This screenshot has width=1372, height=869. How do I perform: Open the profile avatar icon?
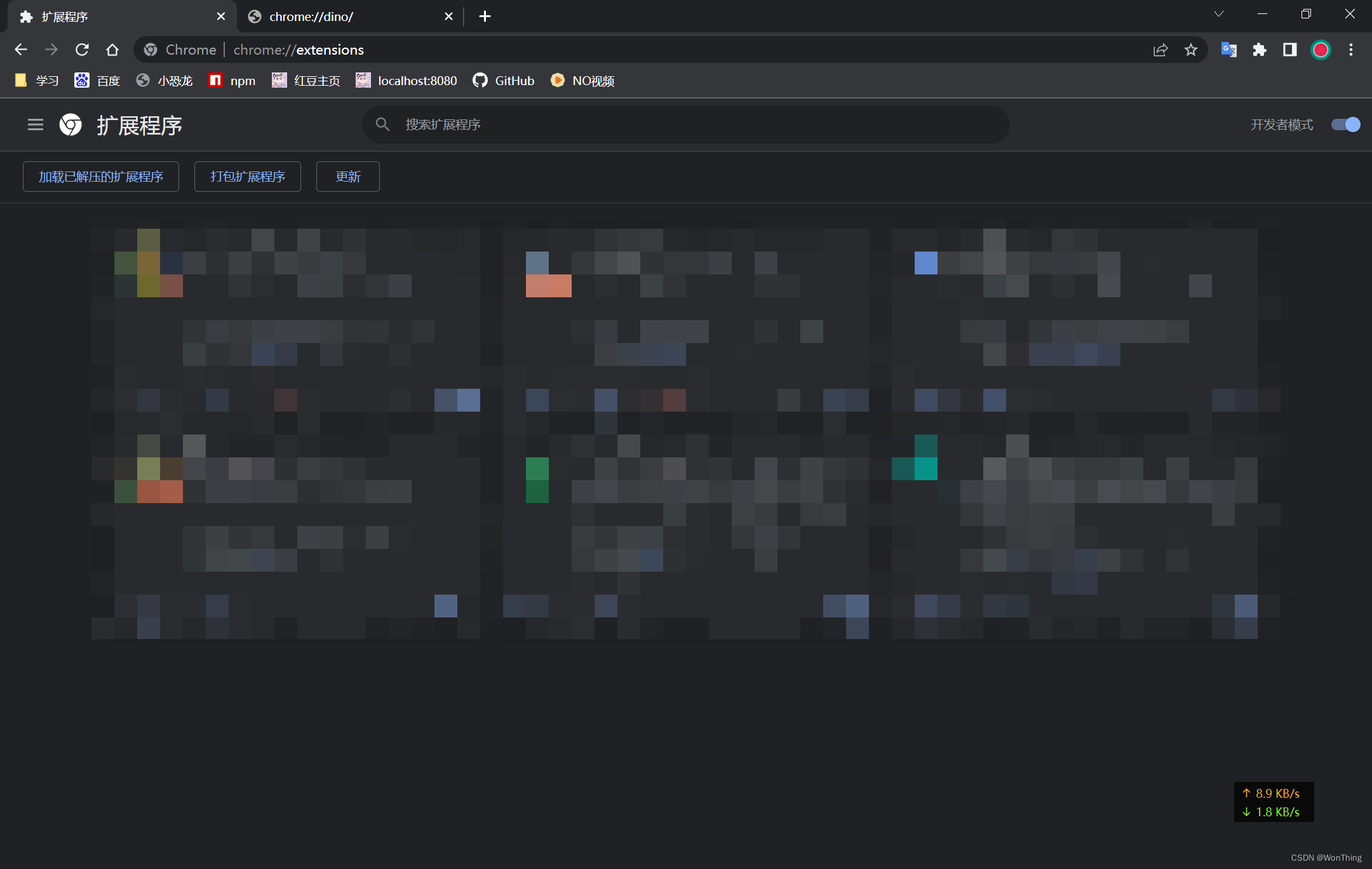(1321, 50)
